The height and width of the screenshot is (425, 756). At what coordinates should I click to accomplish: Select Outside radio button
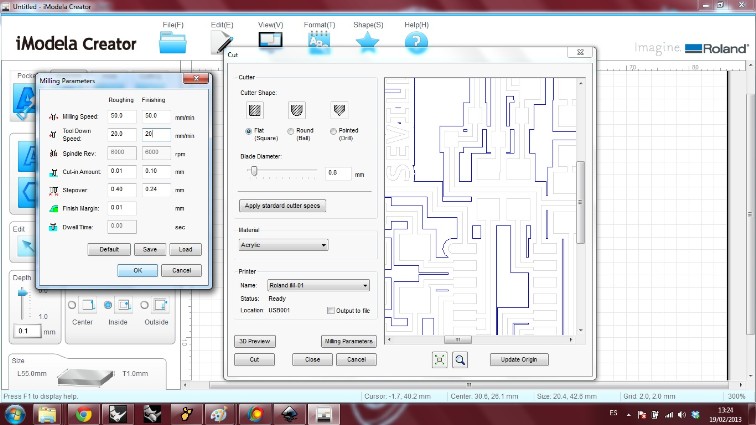pos(144,305)
